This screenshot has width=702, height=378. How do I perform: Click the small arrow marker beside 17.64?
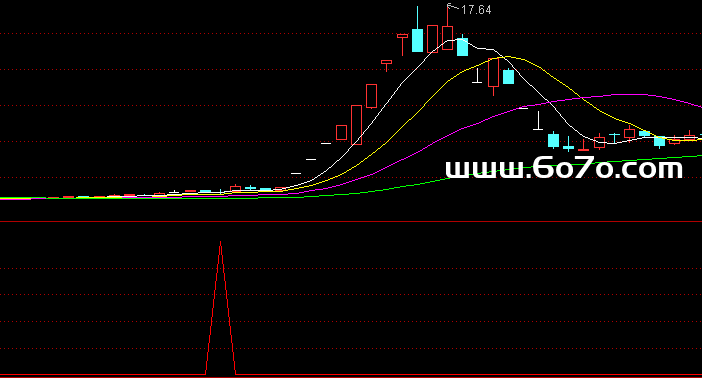point(452,6)
